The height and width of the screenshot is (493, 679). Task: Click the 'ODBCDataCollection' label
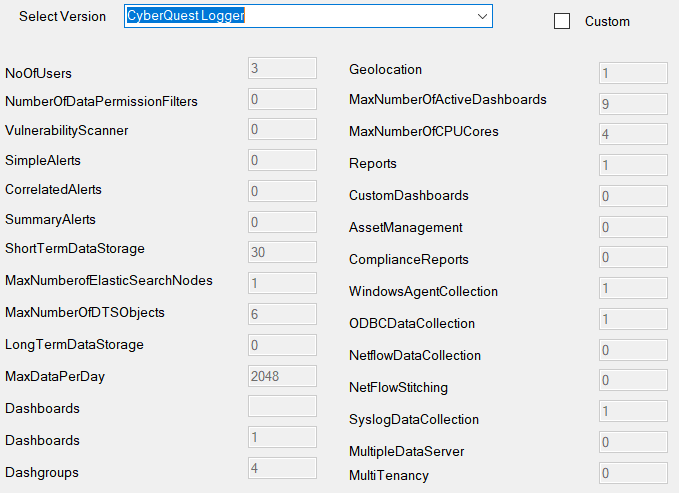pyautogui.click(x=412, y=323)
